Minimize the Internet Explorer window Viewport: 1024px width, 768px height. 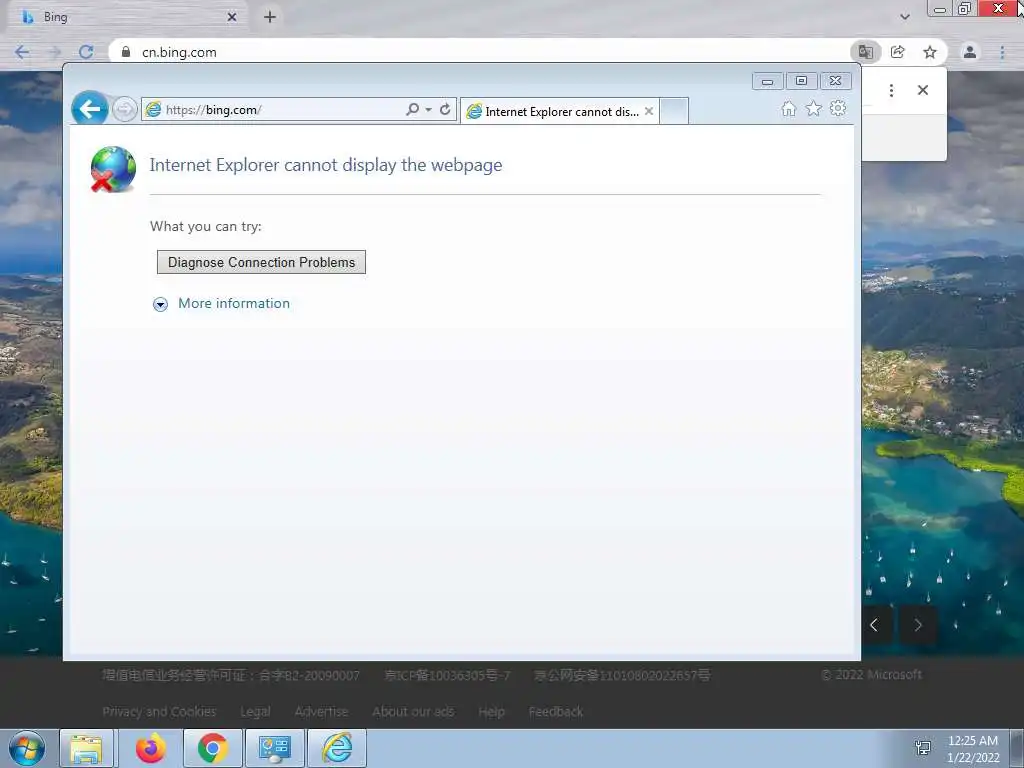point(767,81)
